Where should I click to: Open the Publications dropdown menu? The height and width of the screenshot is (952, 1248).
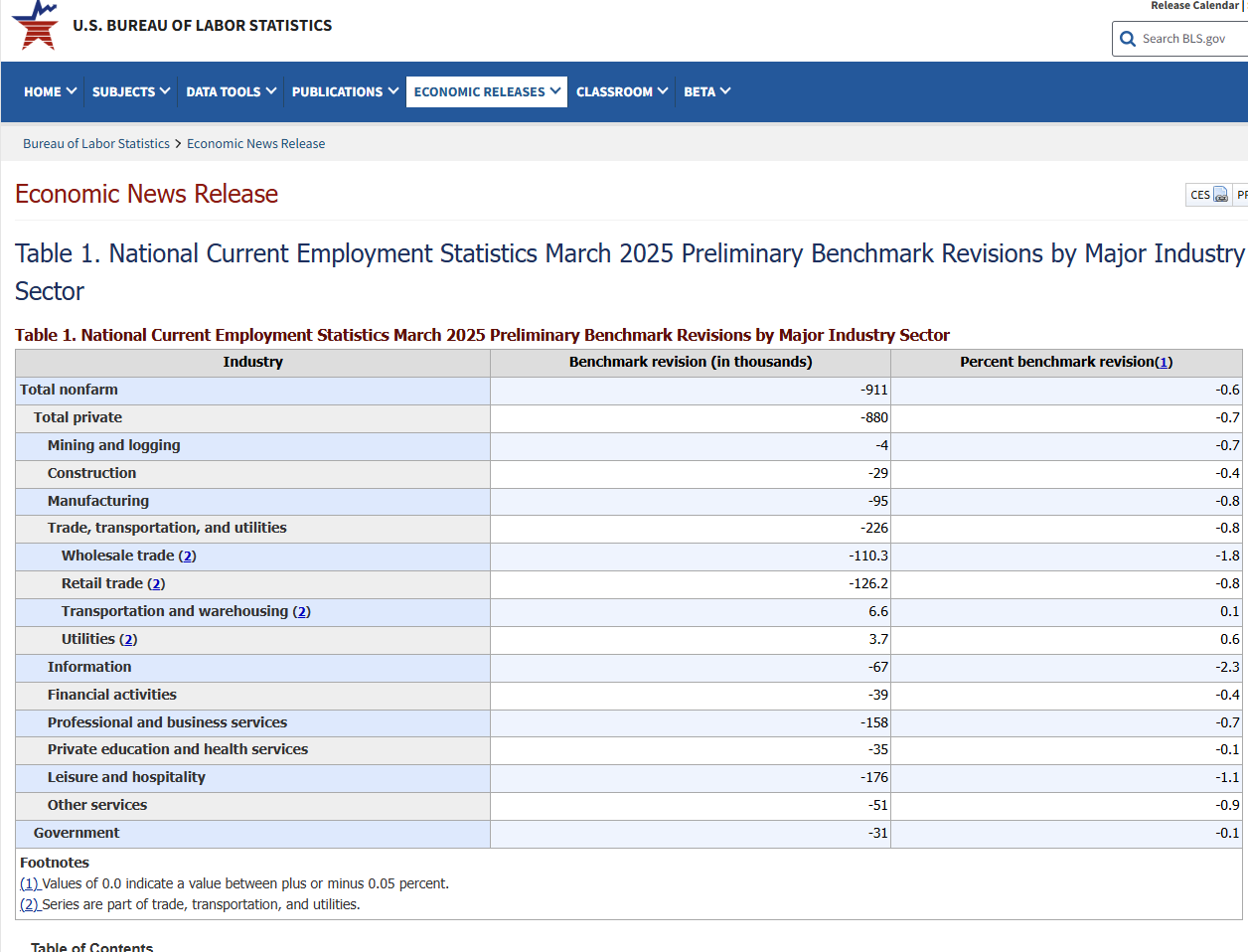(x=345, y=91)
